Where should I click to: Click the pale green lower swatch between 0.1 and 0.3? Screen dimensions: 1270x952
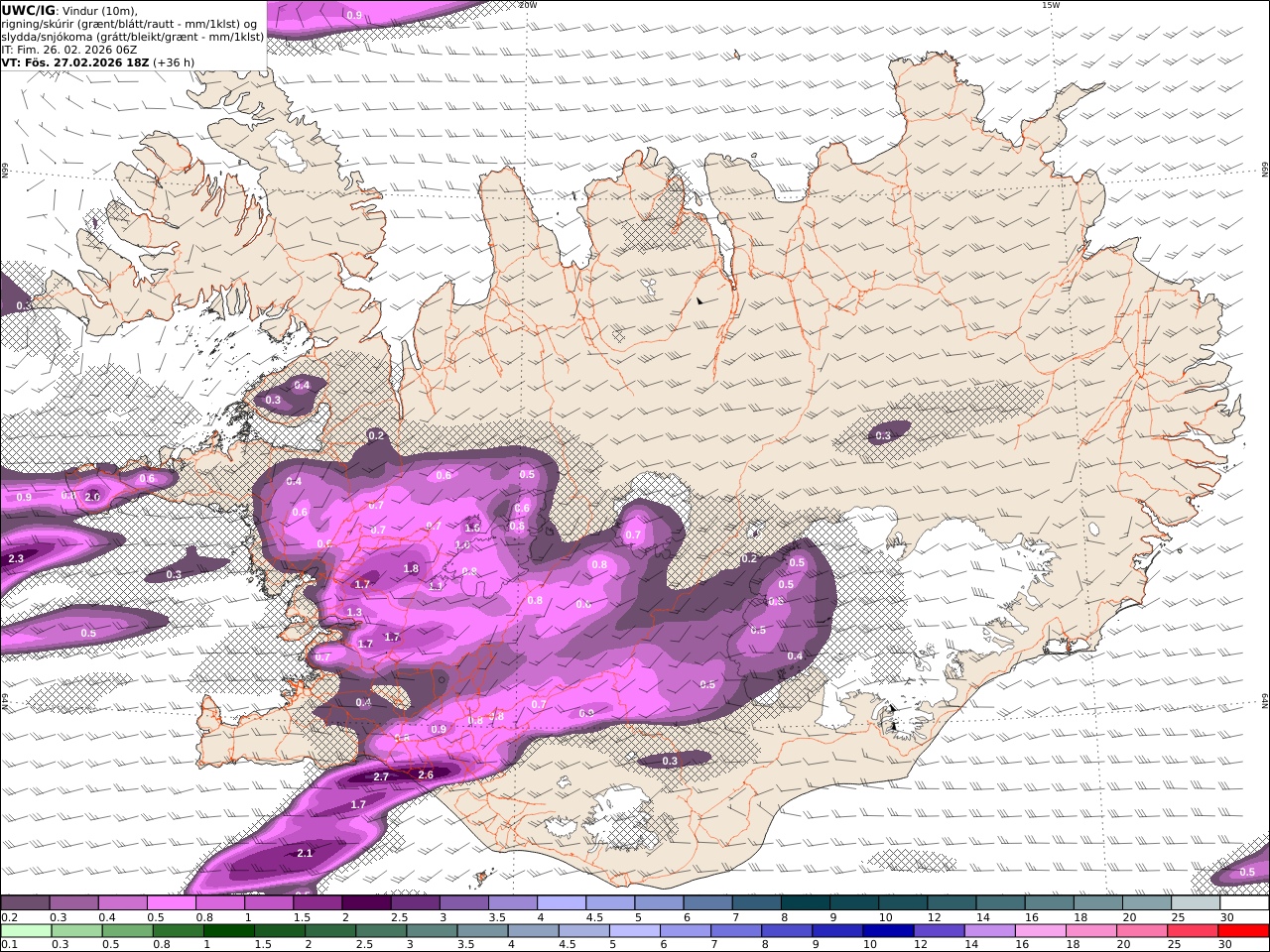[26, 930]
